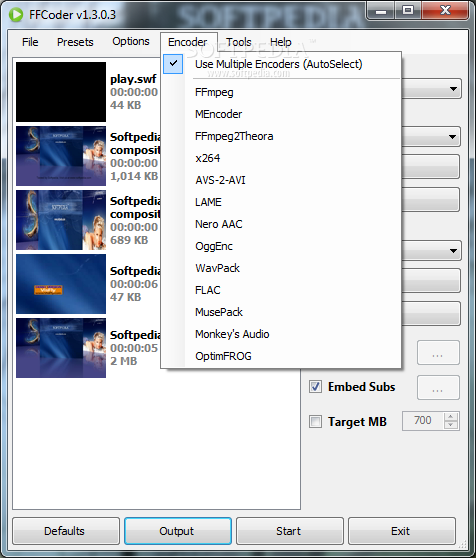
Task: Open the Help menu
Action: pyautogui.click(x=281, y=42)
